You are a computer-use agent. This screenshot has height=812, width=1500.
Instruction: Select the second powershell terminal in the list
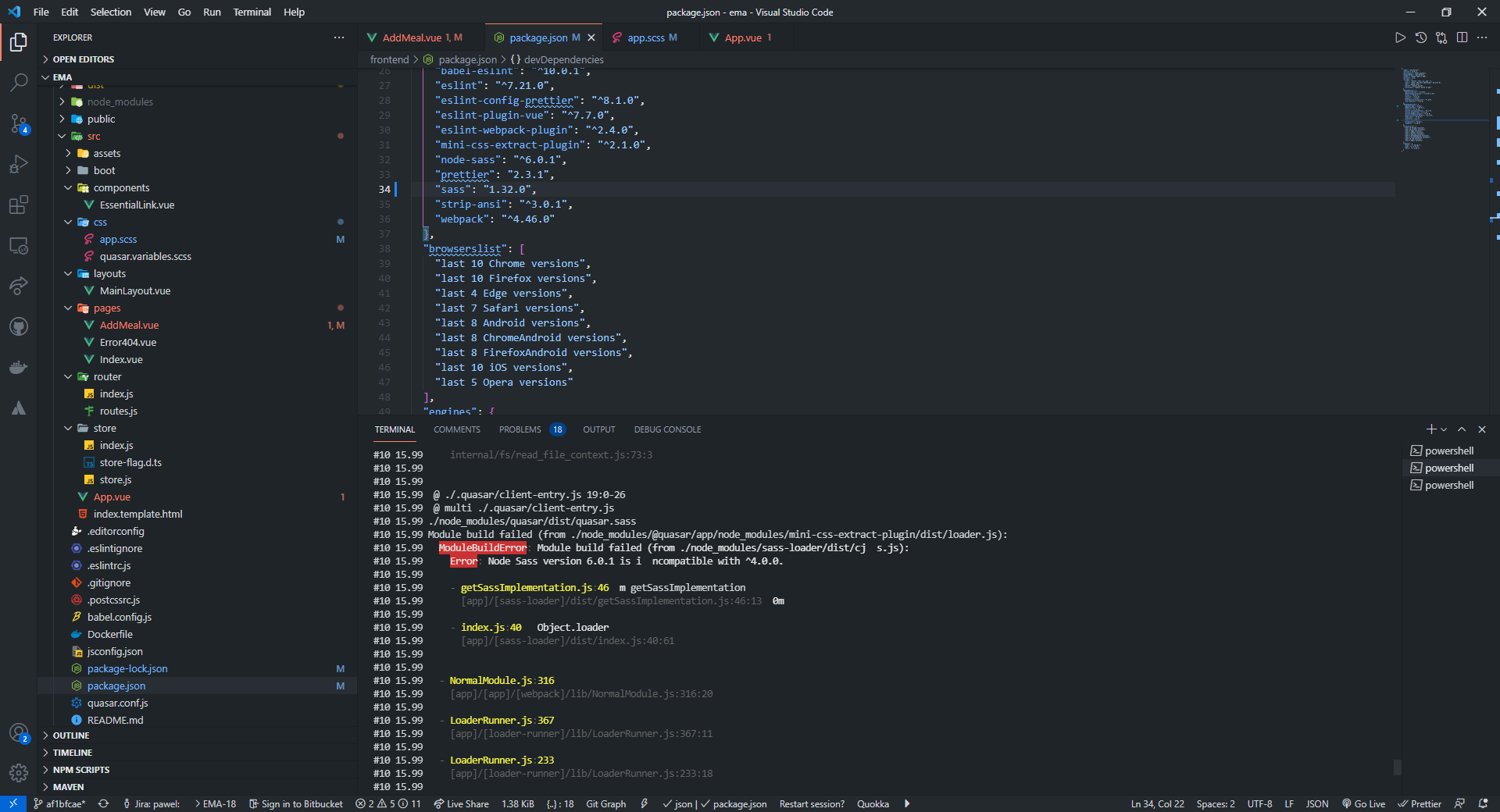[1448, 468]
